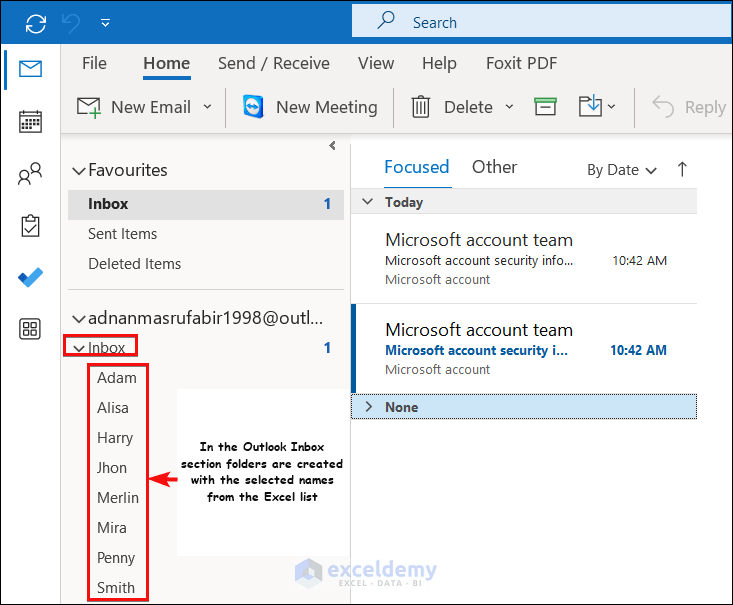Open the unread Microsoft account security email
Image resolution: width=733 pixels, height=605 pixels.
(x=524, y=349)
